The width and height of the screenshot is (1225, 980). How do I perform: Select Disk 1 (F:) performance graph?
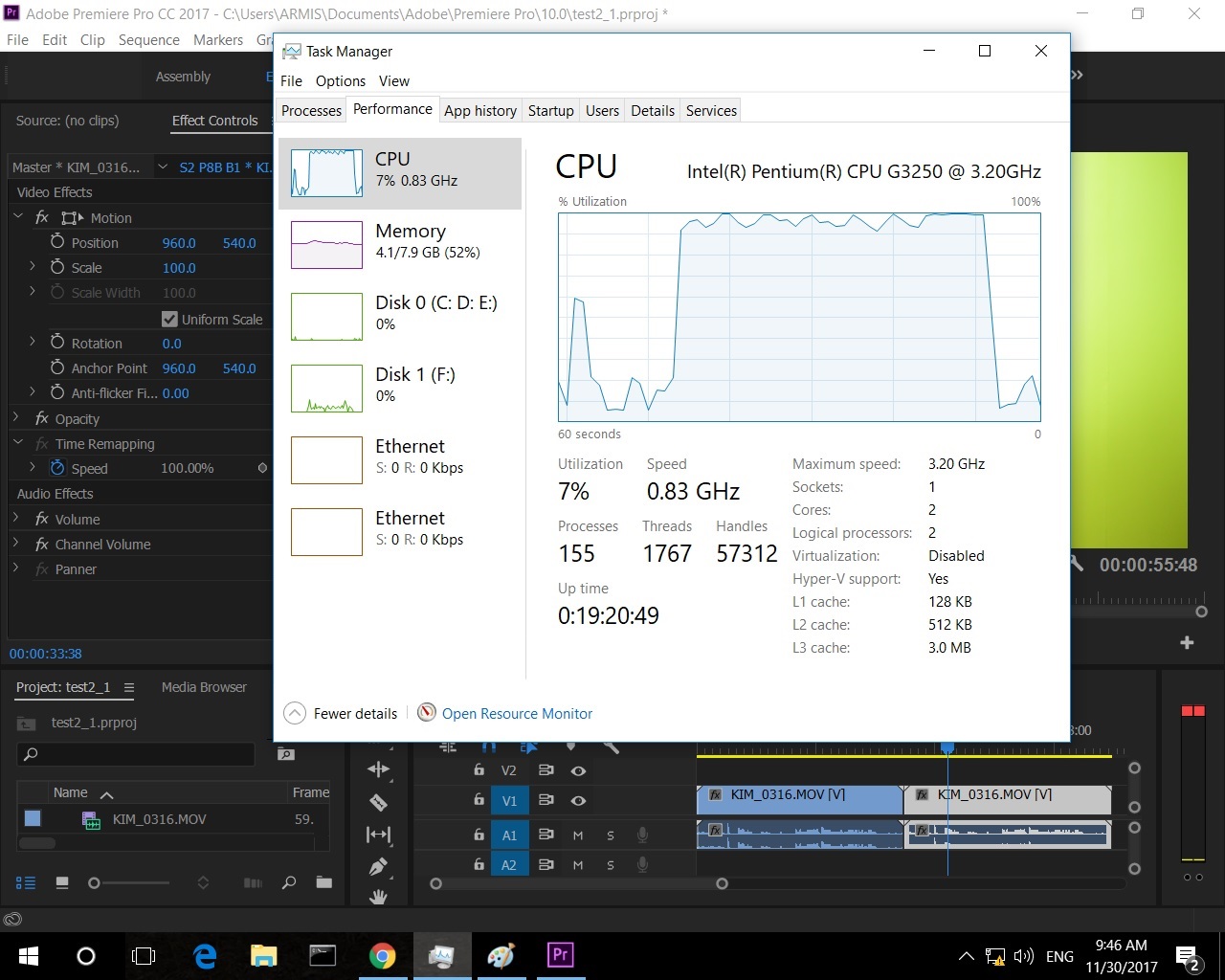[x=400, y=389]
